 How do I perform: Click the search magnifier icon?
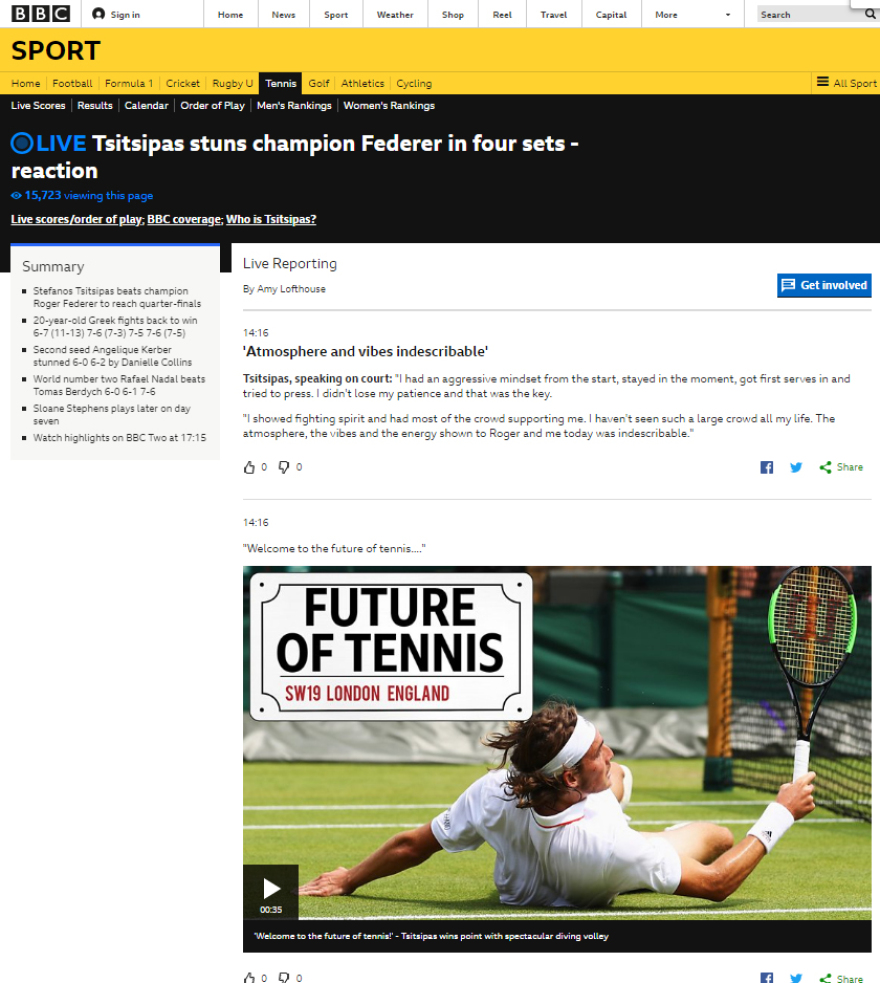(x=870, y=14)
